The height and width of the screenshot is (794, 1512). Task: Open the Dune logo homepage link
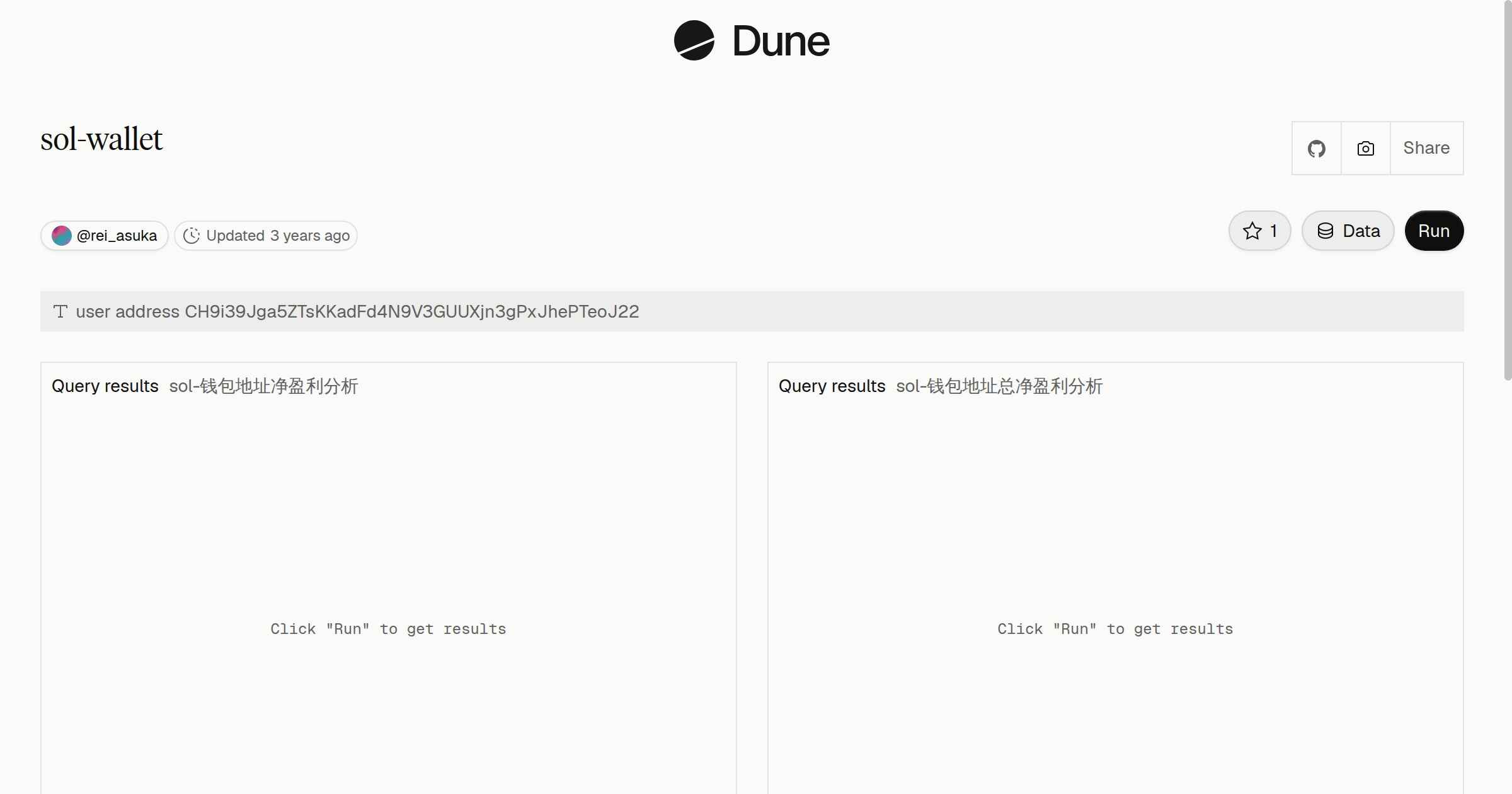[x=752, y=41]
